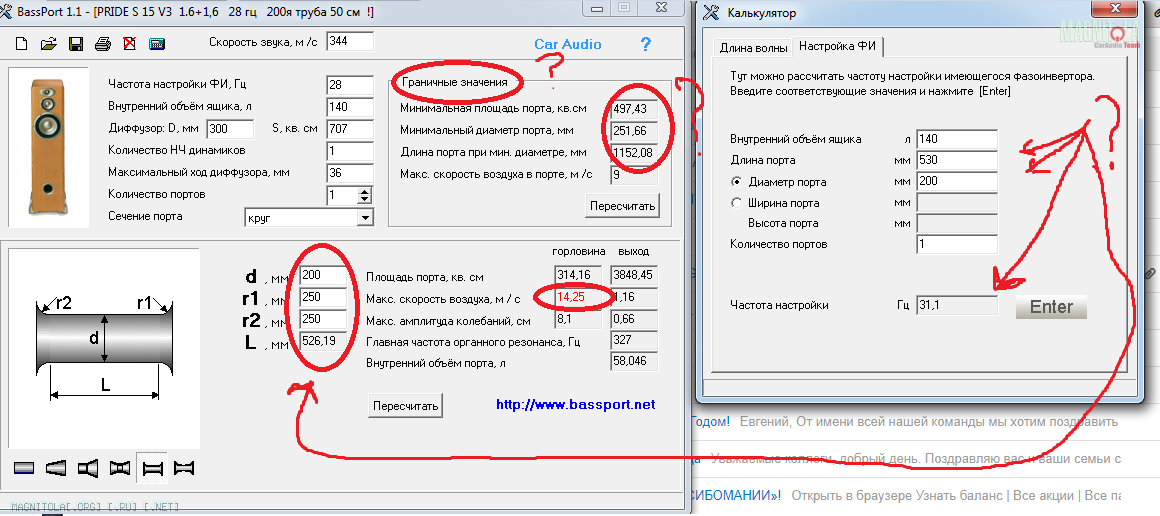This screenshot has width=1160, height=516.
Task: Click the 'Длина порта' field in calculator
Action: click(x=955, y=160)
